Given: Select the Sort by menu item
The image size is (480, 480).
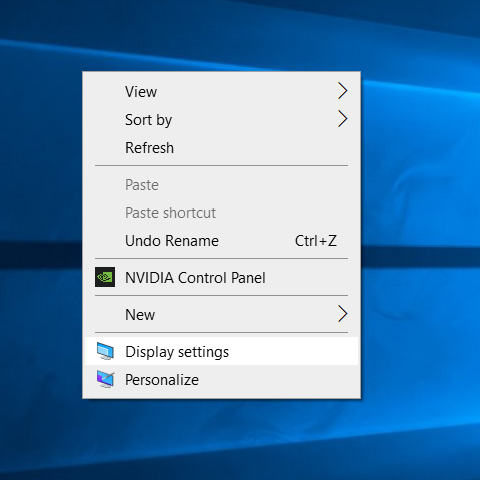Looking at the screenshot, I should [221, 119].
